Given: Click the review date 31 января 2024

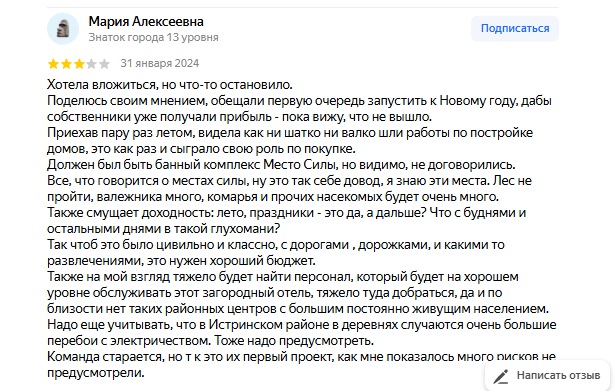Looking at the screenshot, I should point(160,63).
